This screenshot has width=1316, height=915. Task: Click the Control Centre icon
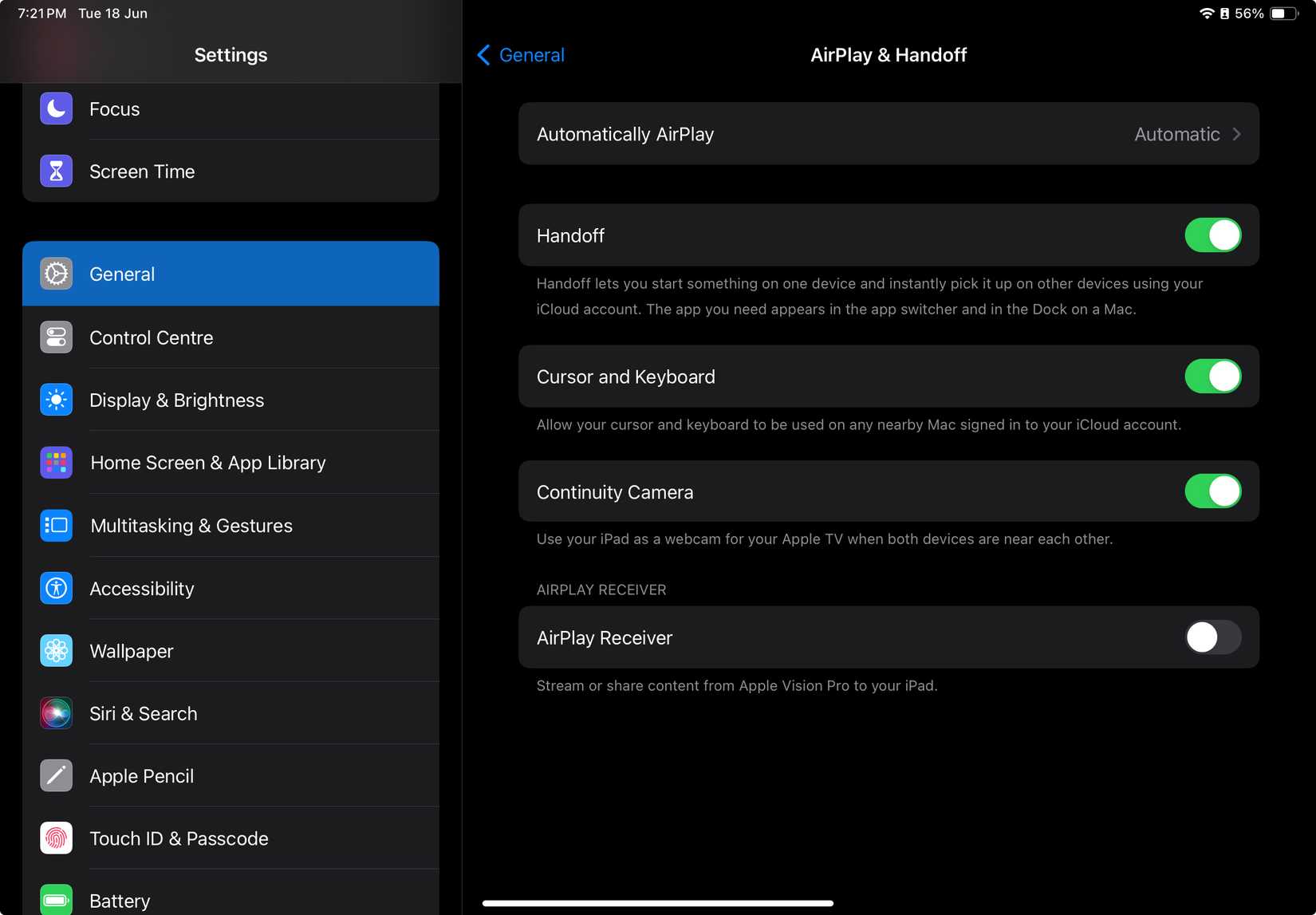56,337
